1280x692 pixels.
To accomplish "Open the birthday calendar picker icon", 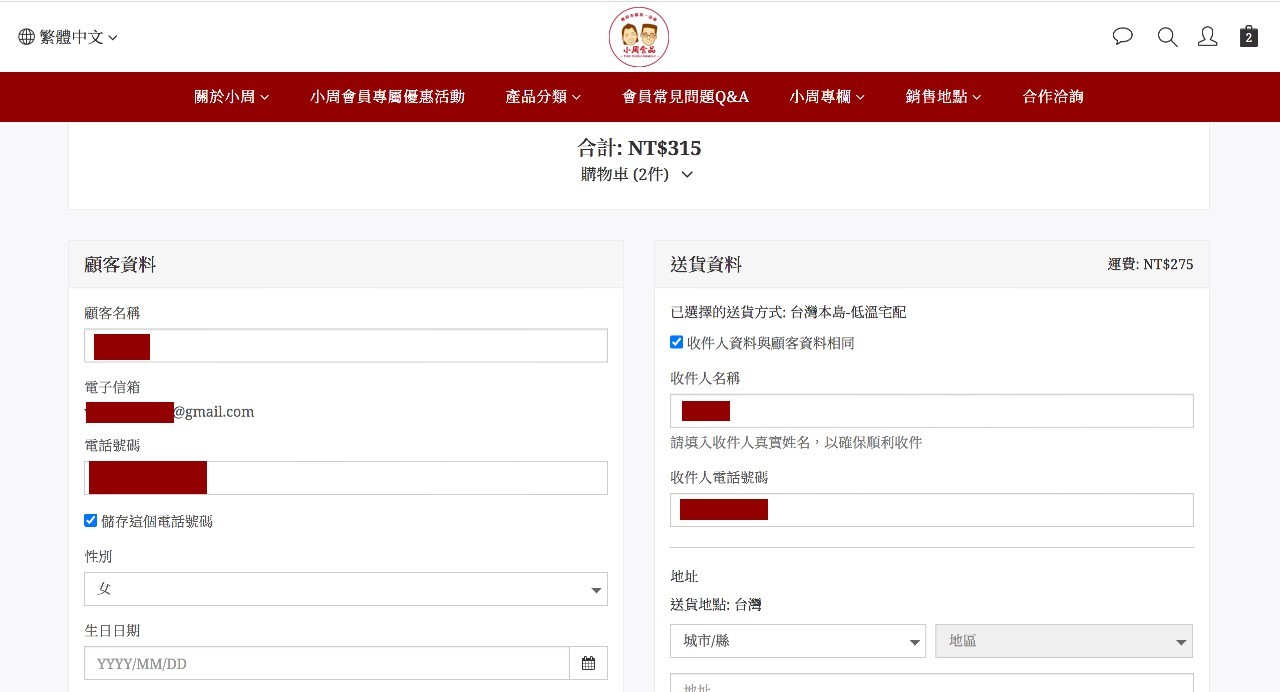I will [588, 663].
